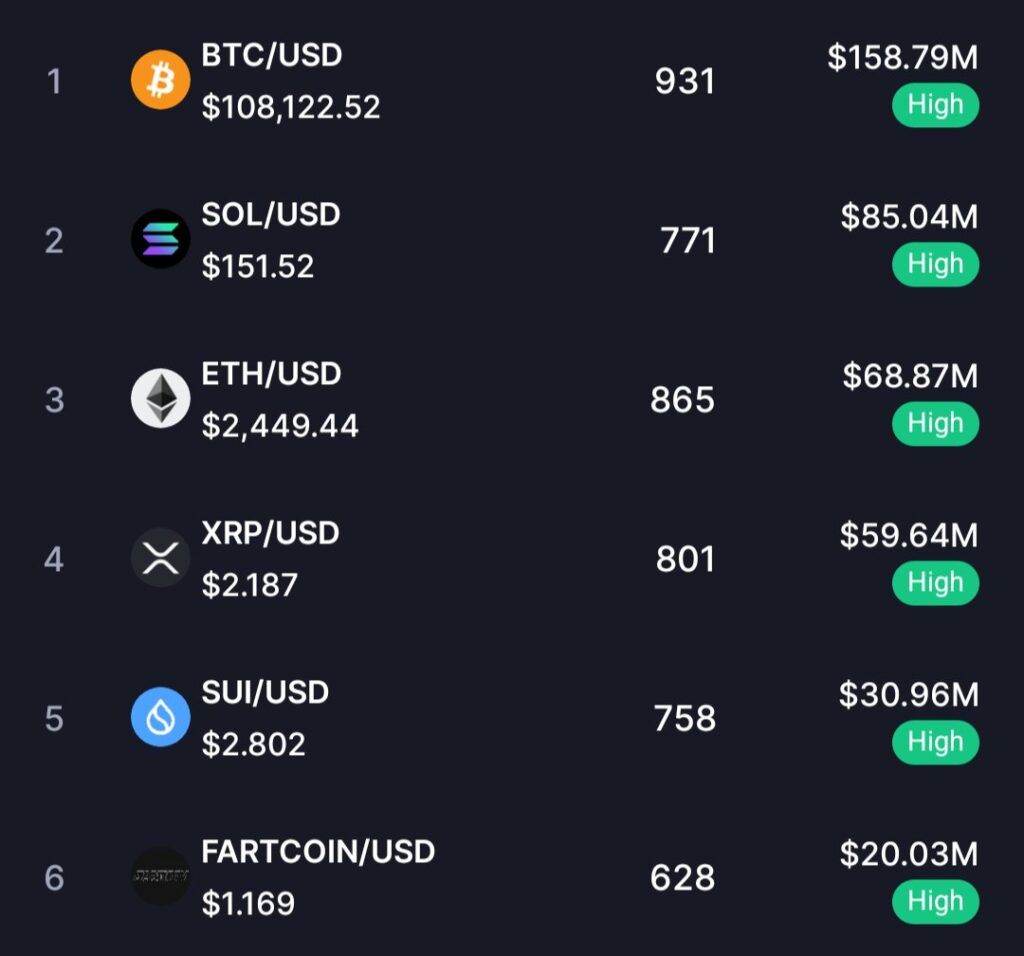Click the High badge for XRP/USD

935,583
